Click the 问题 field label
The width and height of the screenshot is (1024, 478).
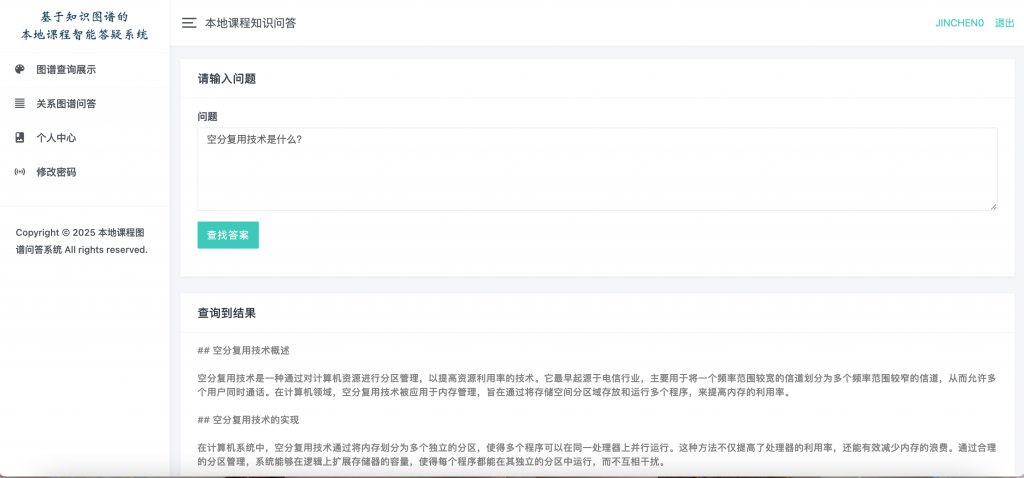click(x=208, y=116)
